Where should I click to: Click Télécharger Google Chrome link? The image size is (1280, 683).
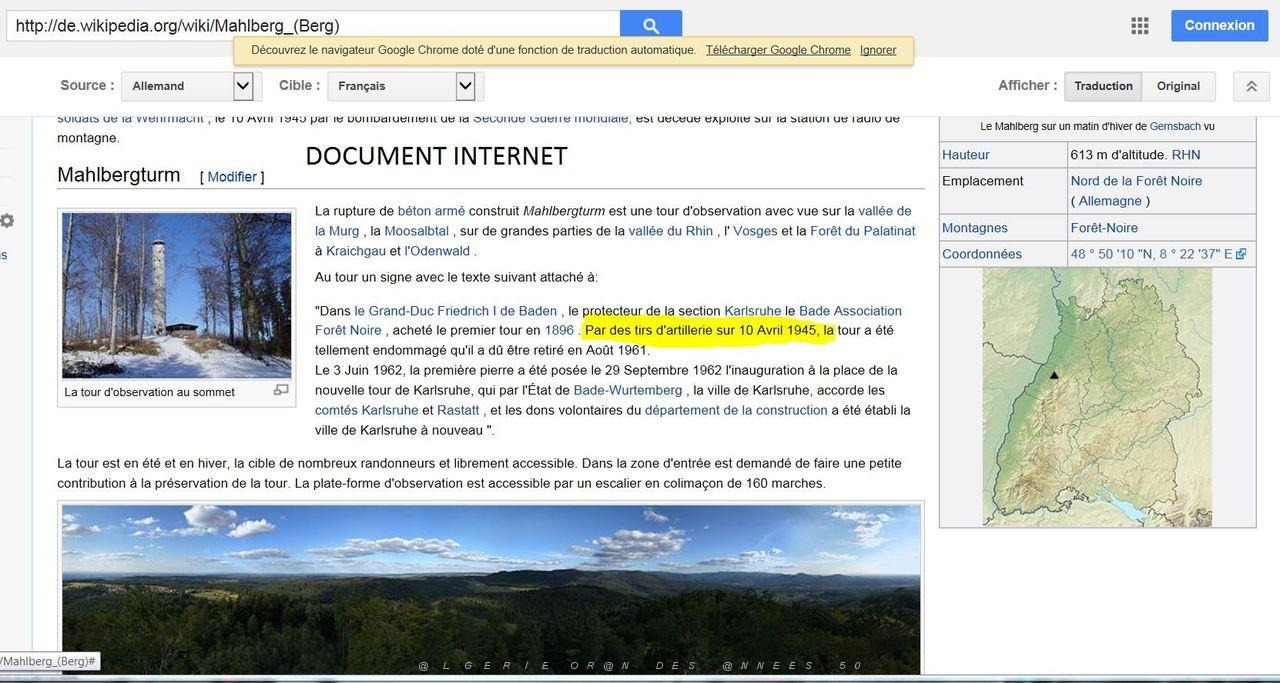778,50
